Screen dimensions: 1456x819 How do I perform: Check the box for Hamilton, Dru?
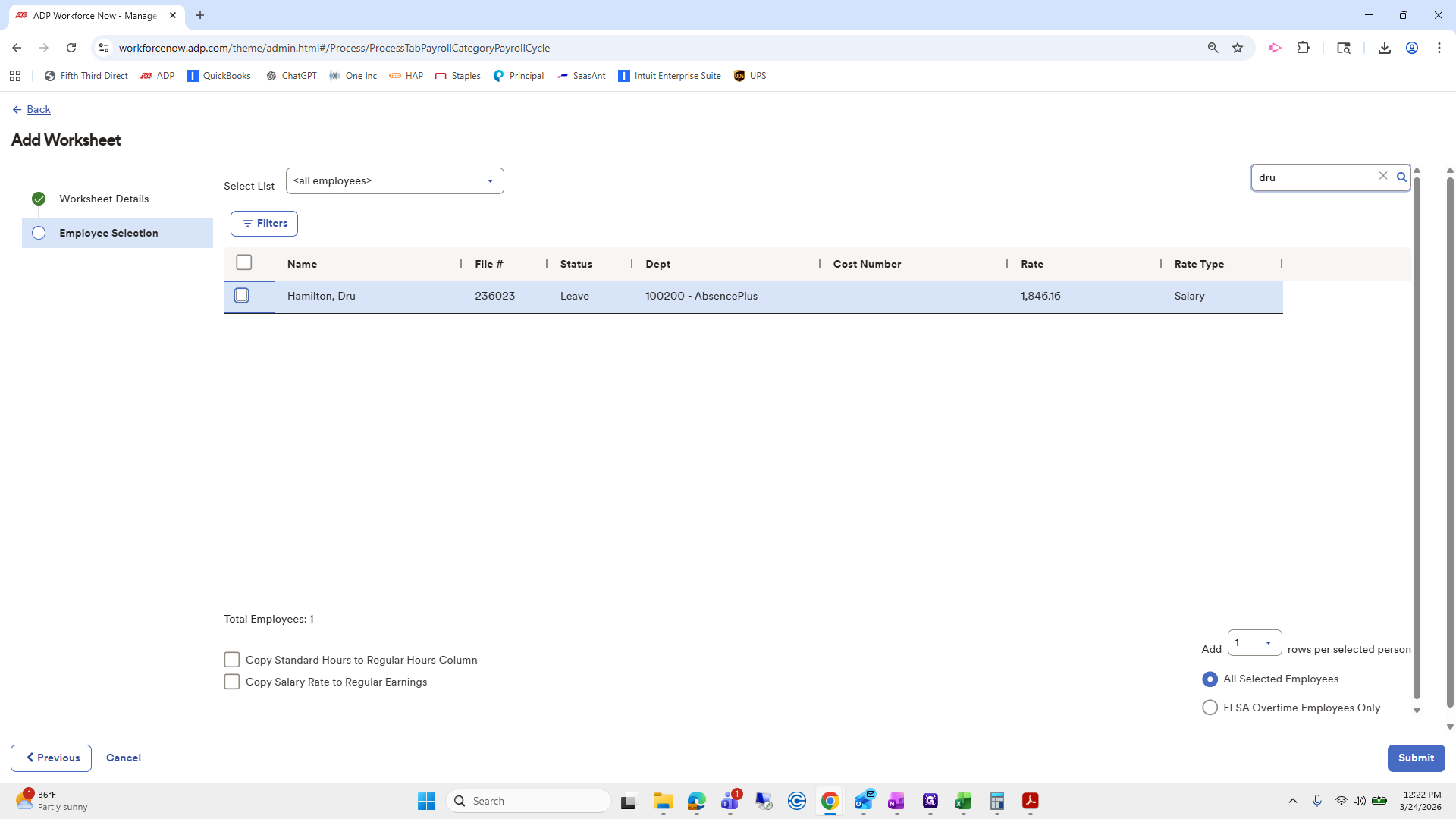pyautogui.click(x=242, y=296)
